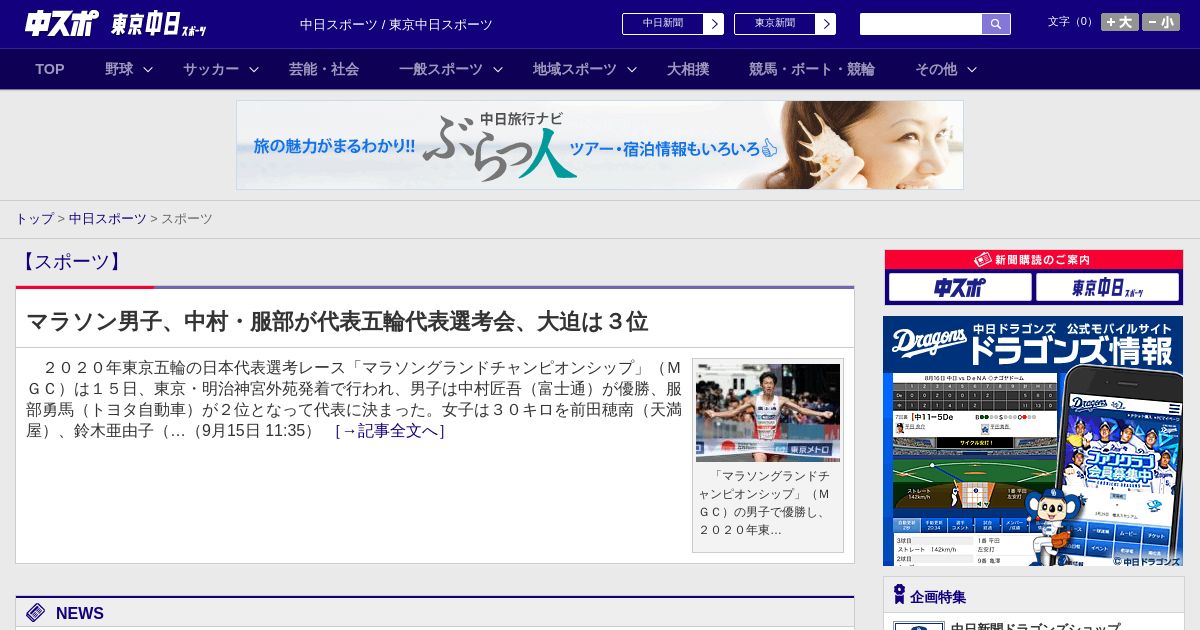Expand the 野球 dropdown chevron
1200x630 pixels.
coord(148,69)
